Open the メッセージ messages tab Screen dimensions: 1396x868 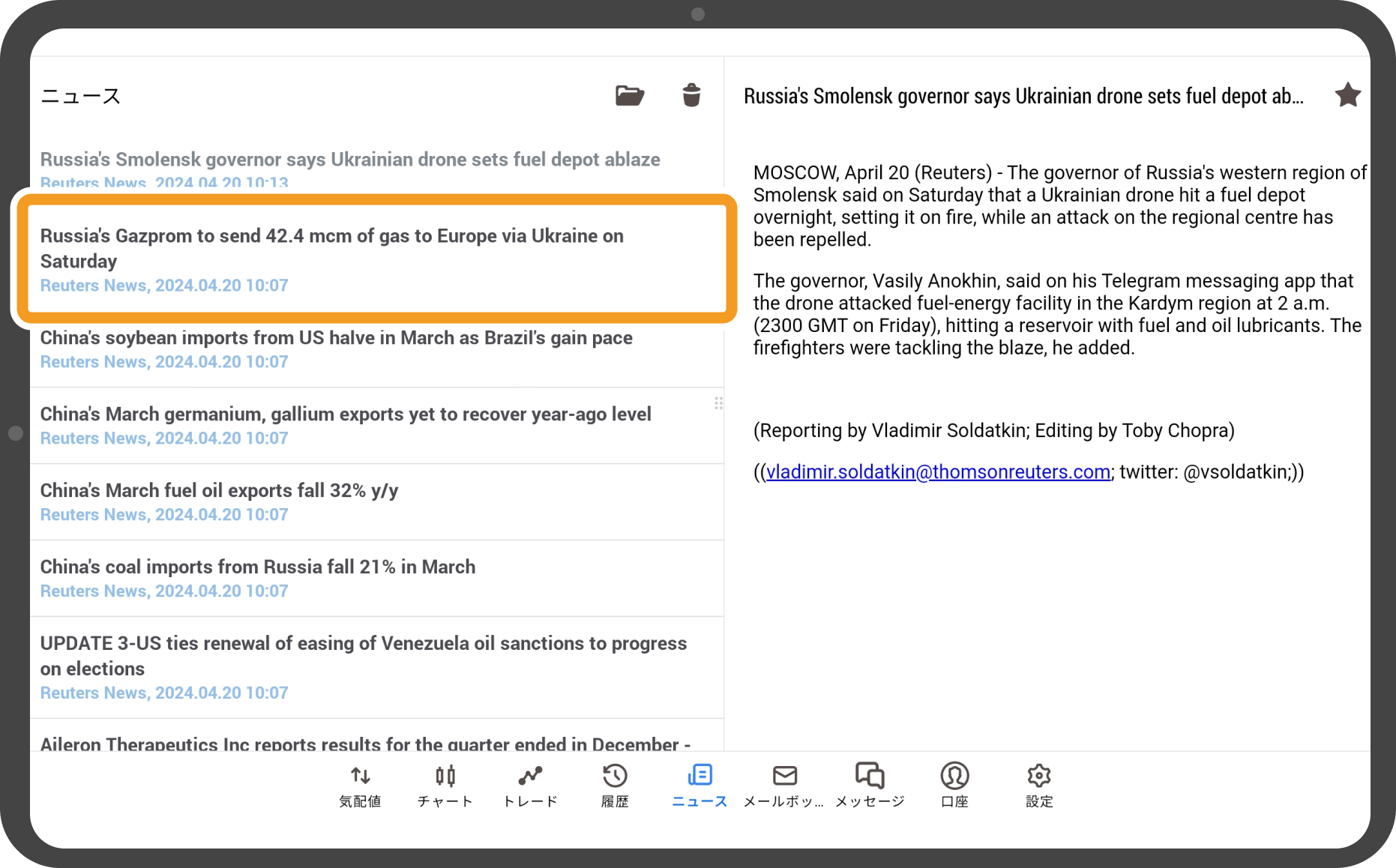click(870, 786)
